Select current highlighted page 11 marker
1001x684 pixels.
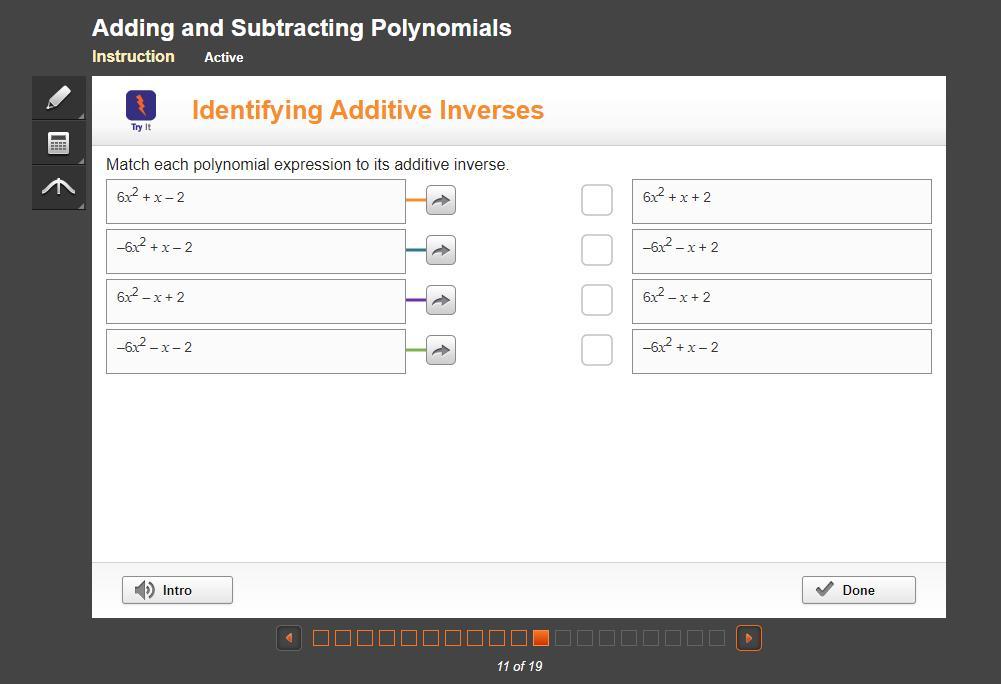tap(541, 638)
